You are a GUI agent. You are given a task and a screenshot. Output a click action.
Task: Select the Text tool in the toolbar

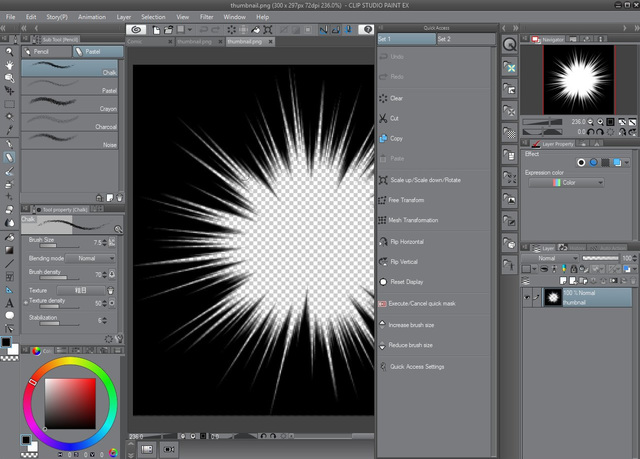coord(9,302)
